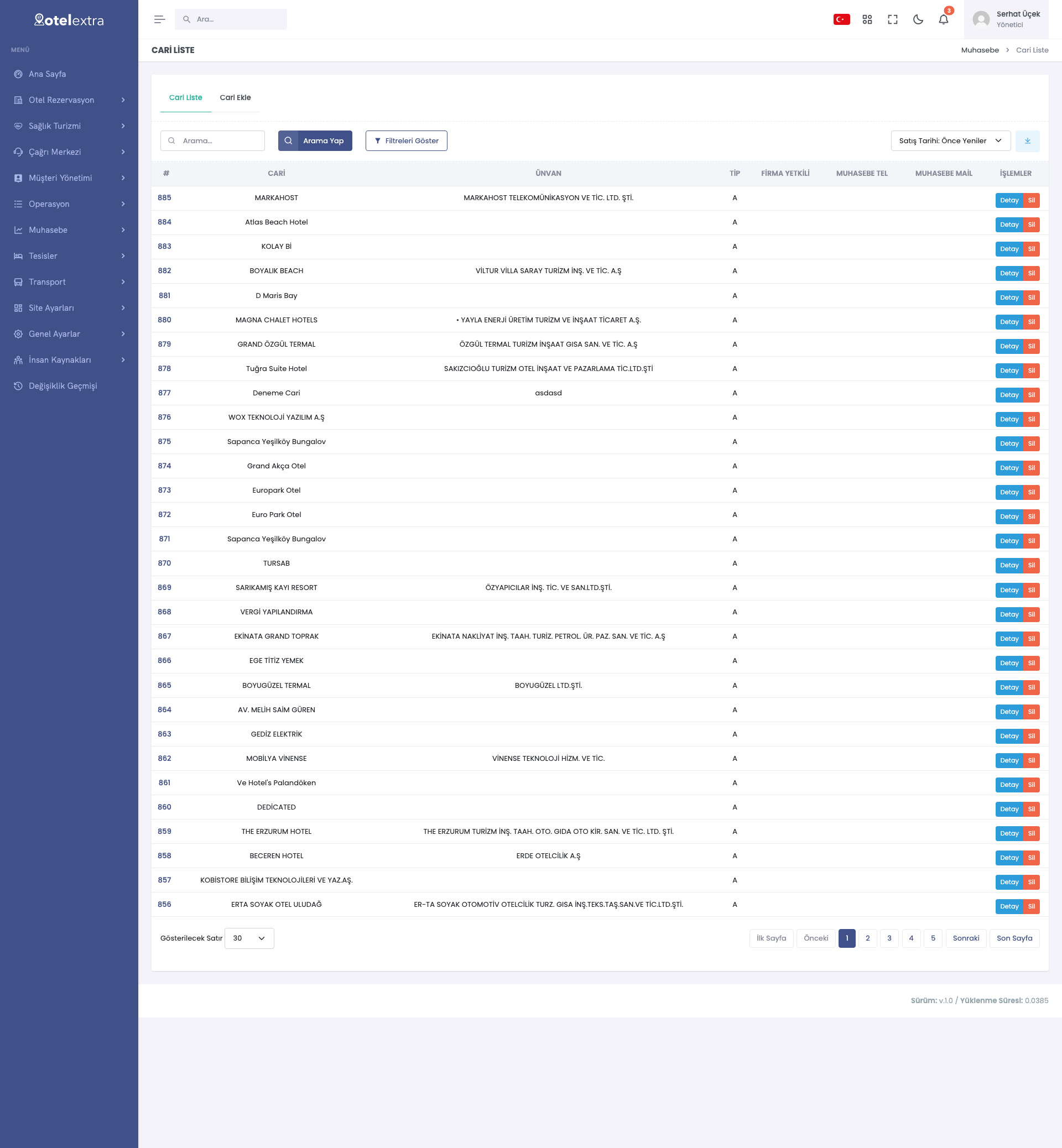
Task: Expand the Müşteri Yönetimi menu chevron
Action: (x=123, y=178)
